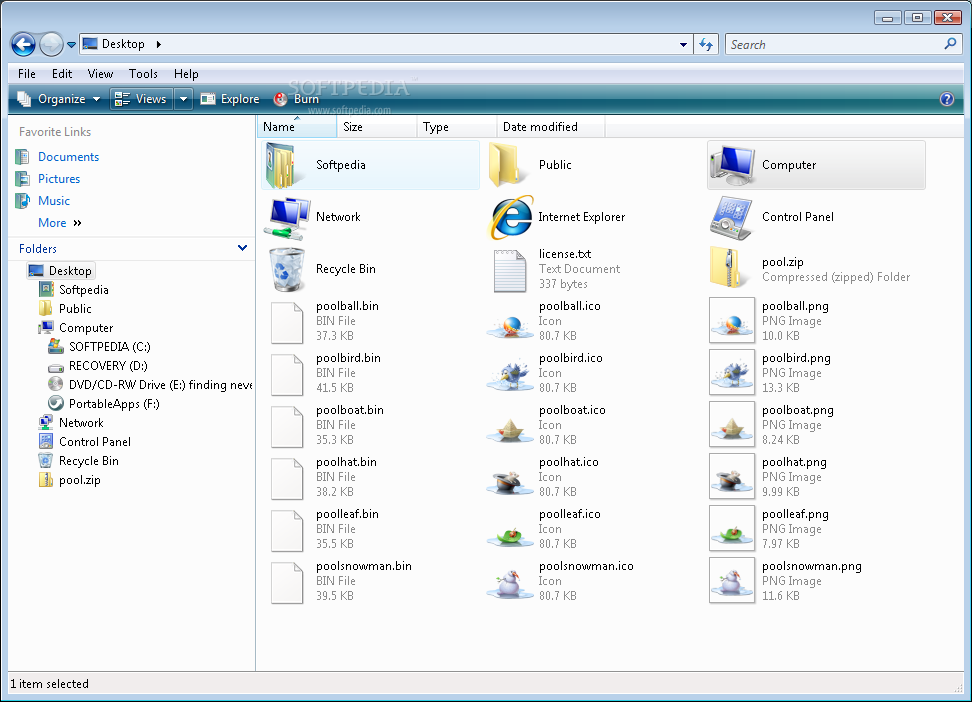Select the poolball.png thumbnail
Image resolution: width=972 pixels, height=702 pixels.
pyautogui.click(x=732, y=321)
